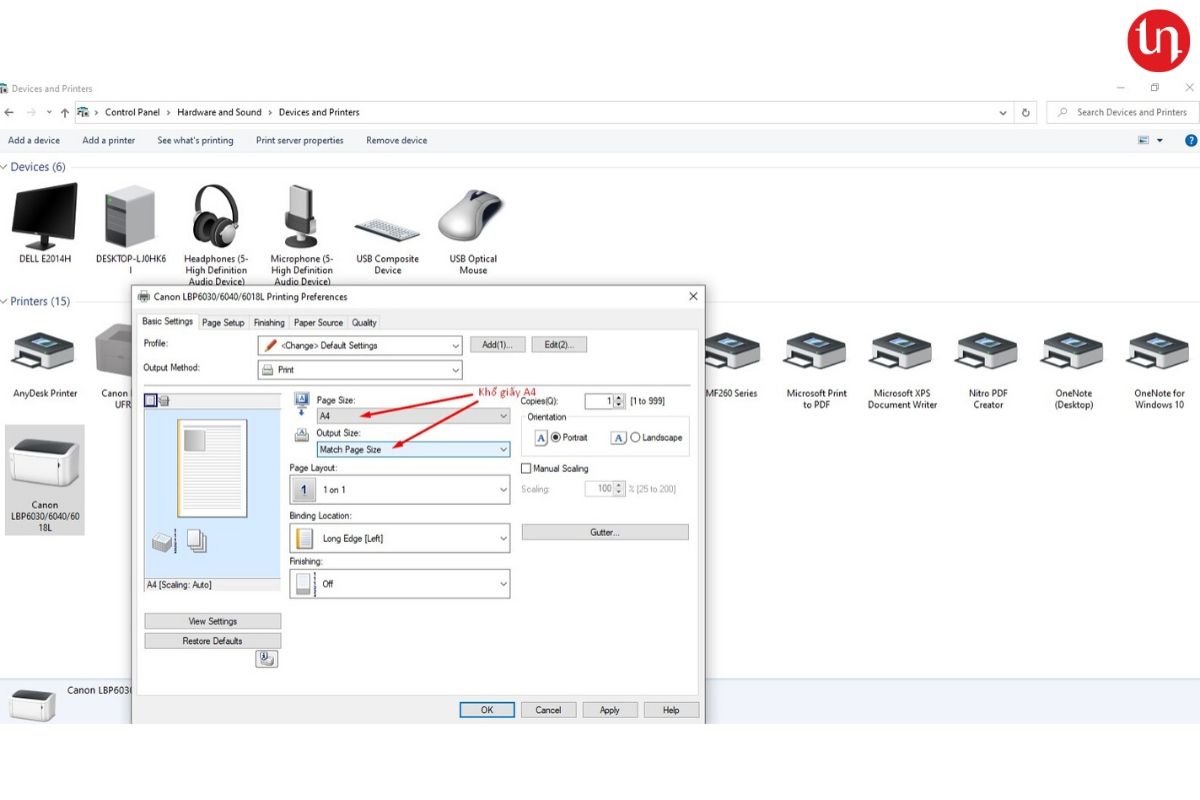The width and height of the screenshot is (1200, 800).
Task: Click the Landscape orientation A icon
Action: 619,438
